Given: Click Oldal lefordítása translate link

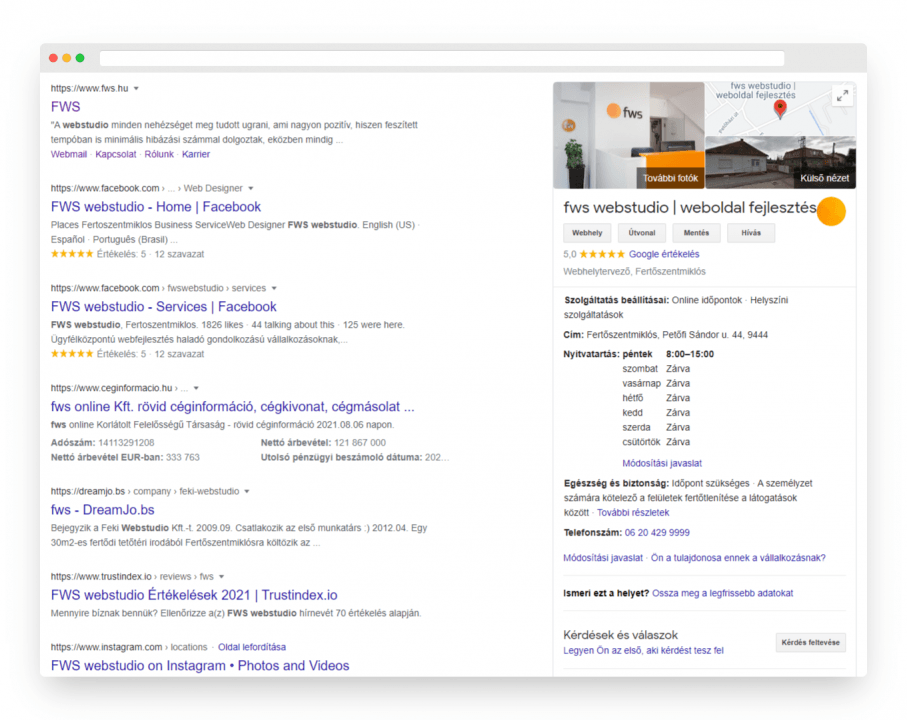Looking at the screenshot, I should point(252,647).
